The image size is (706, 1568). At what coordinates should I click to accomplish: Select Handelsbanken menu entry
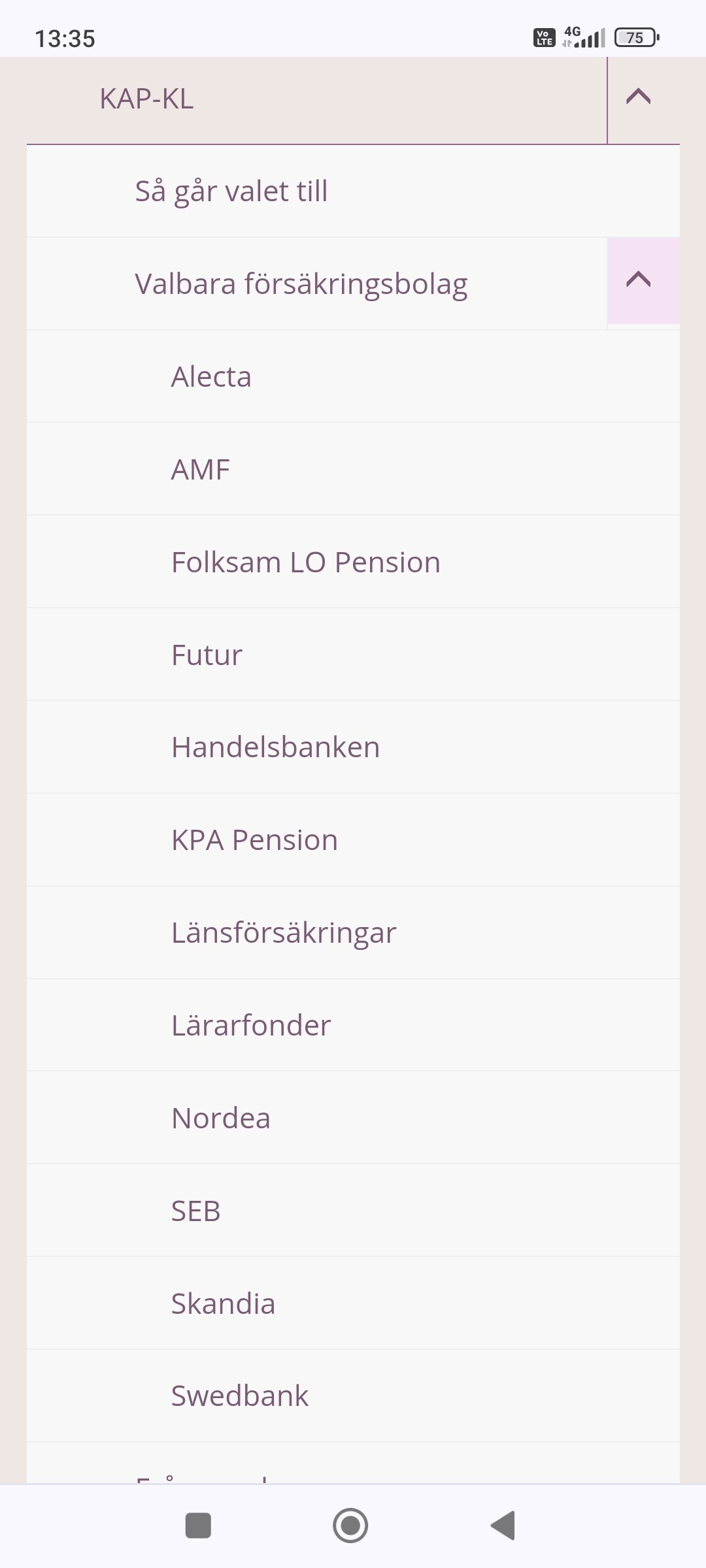[x=275, y=747]
